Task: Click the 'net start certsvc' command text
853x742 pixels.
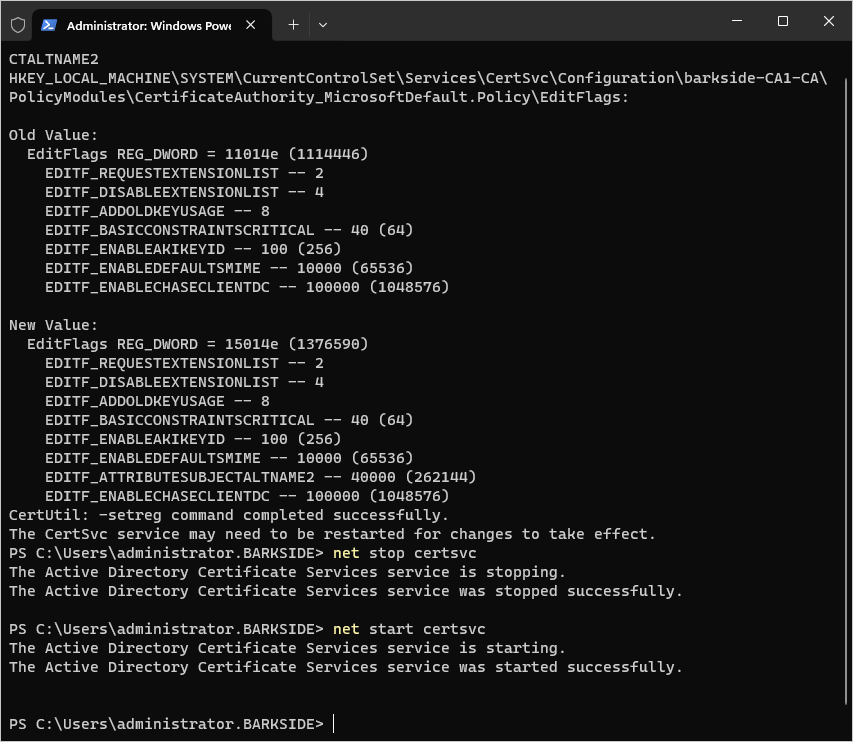Action: [410, 629]
